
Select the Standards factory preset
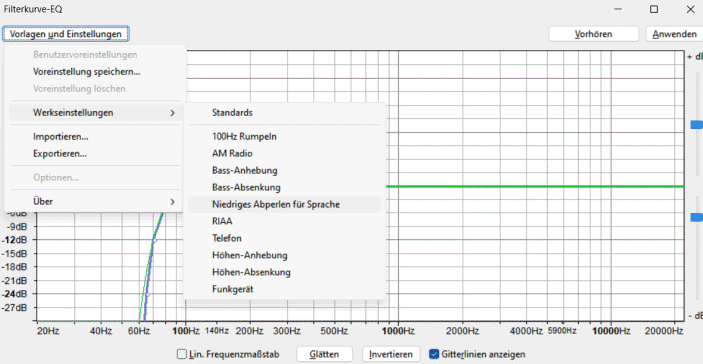pos(284,113)
